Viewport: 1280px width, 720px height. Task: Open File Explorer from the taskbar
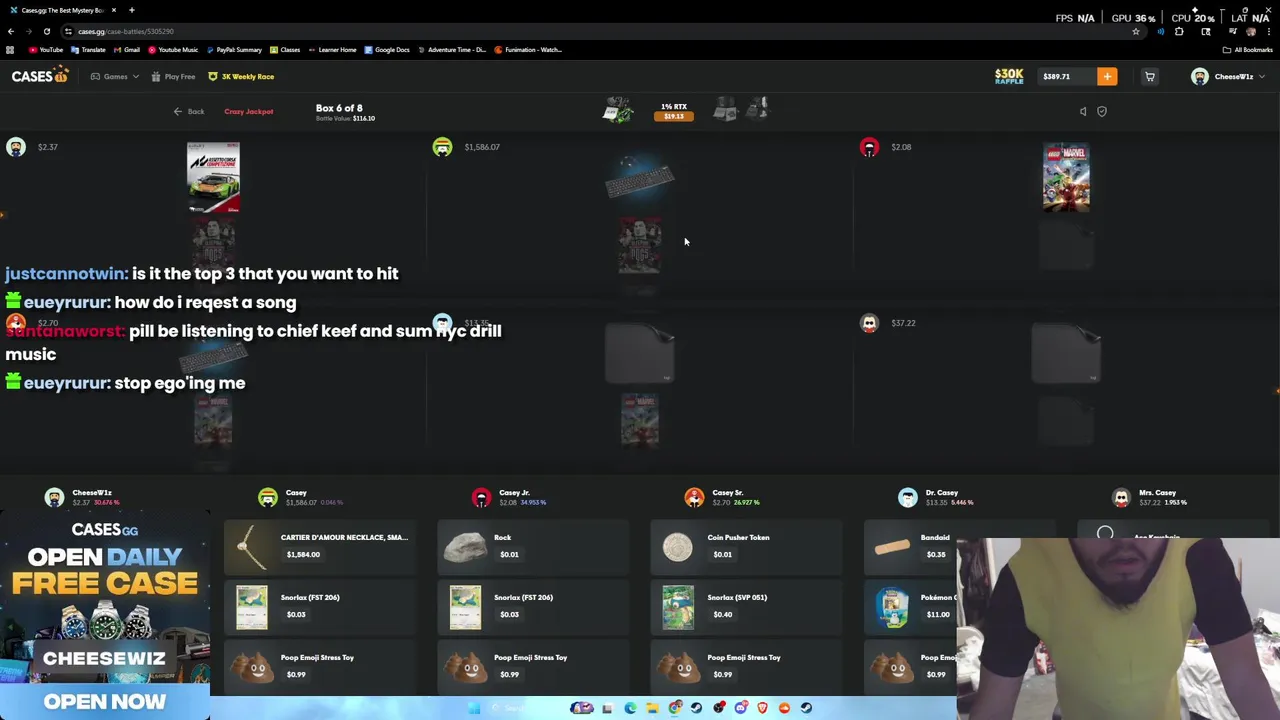652,708
